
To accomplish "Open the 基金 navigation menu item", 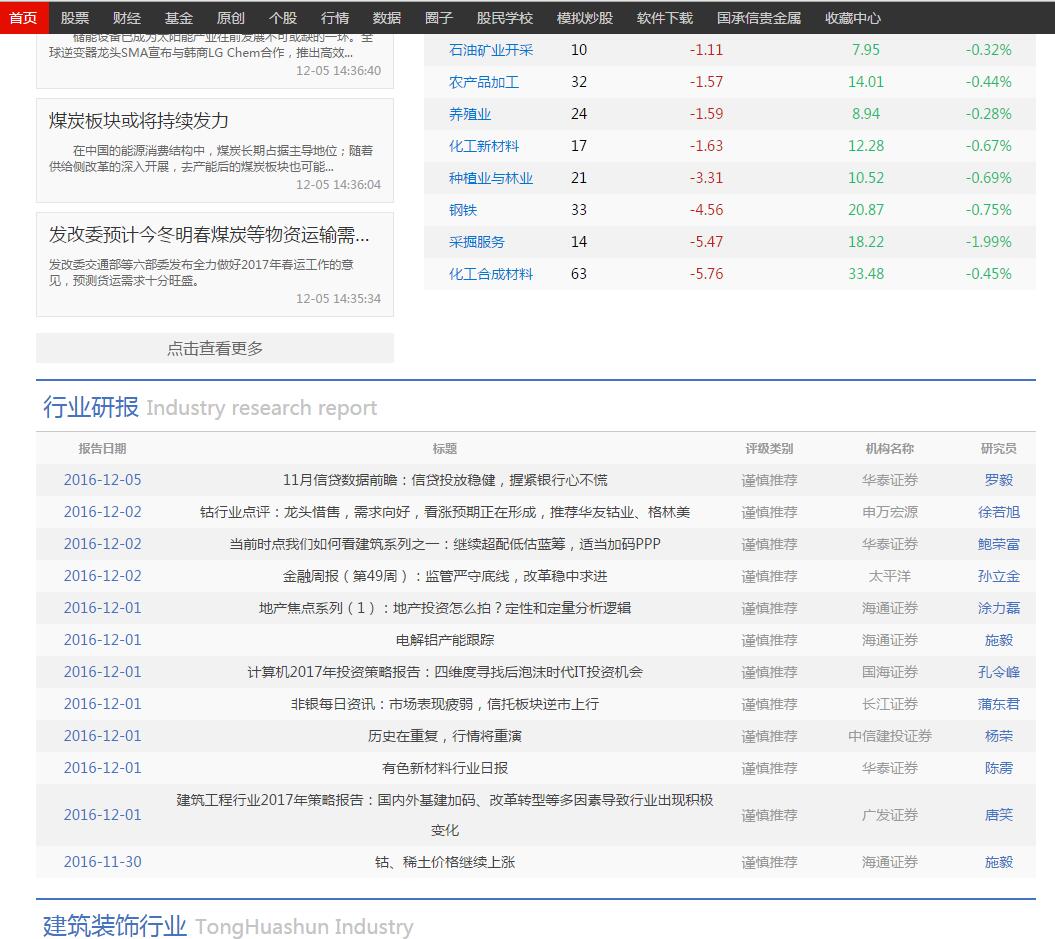I will click(x=179, y=18).
